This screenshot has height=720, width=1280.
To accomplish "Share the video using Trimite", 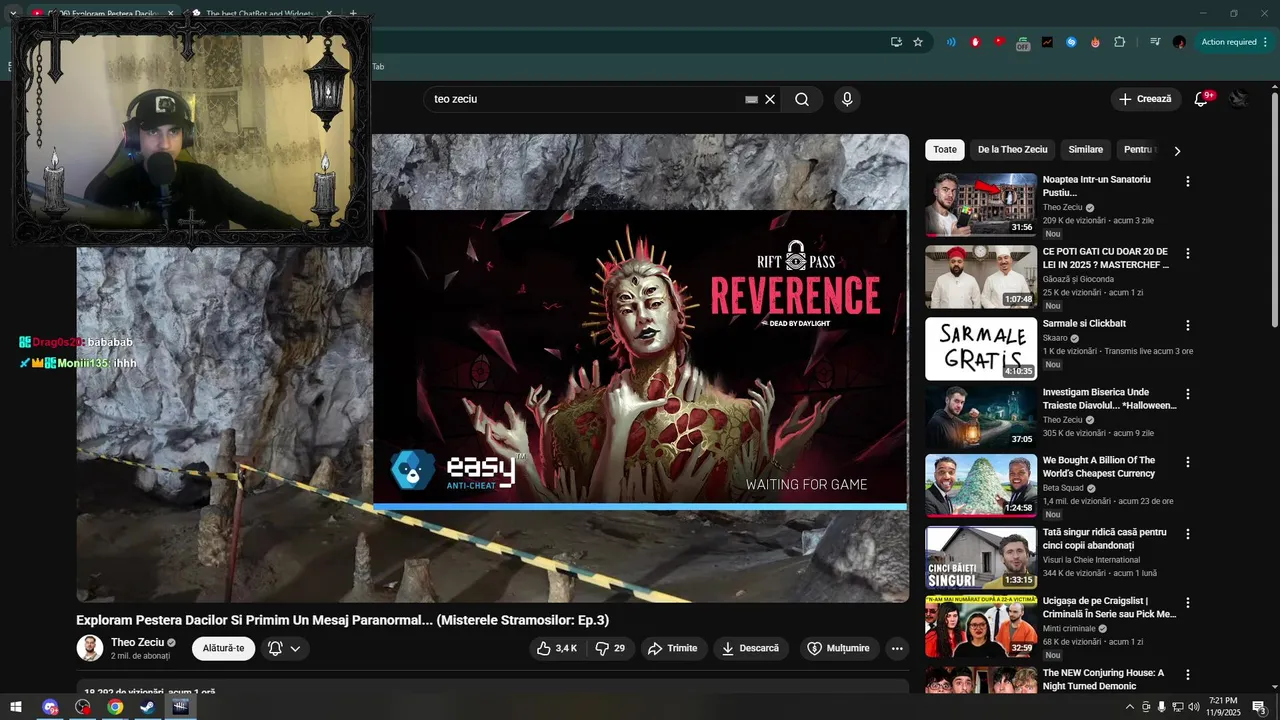I will [673, 648].
